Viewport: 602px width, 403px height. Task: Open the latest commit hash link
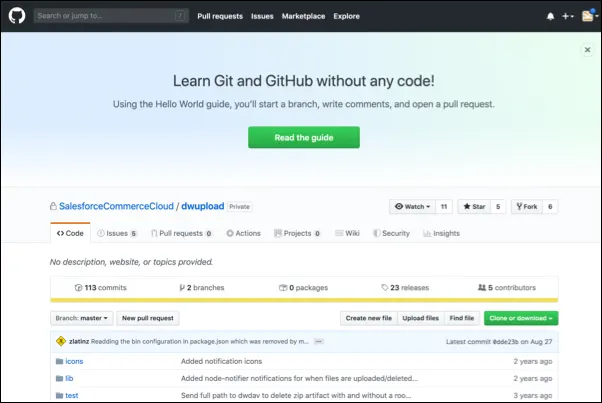[x=506, y=342]
